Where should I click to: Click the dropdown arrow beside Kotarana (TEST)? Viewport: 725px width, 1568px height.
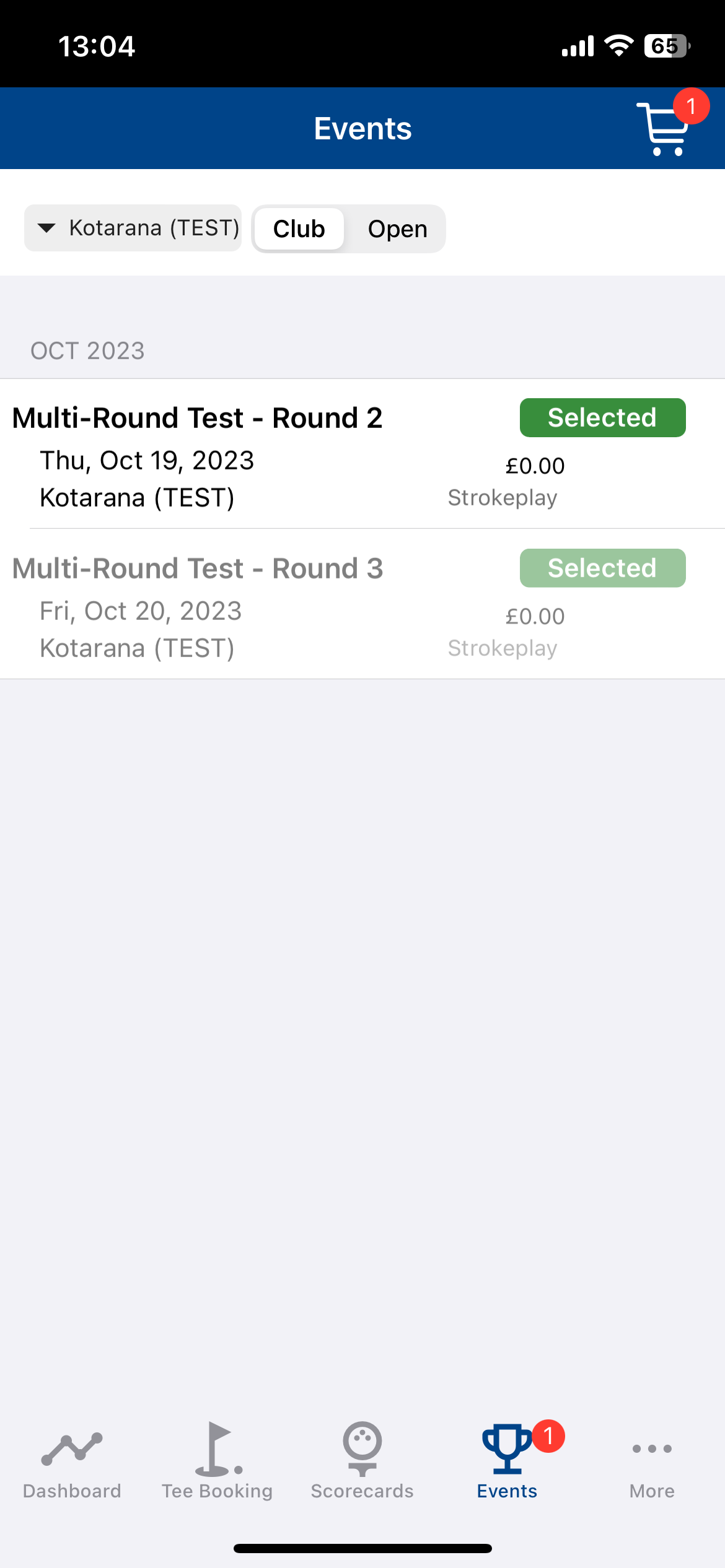click(x=46, y=228)
